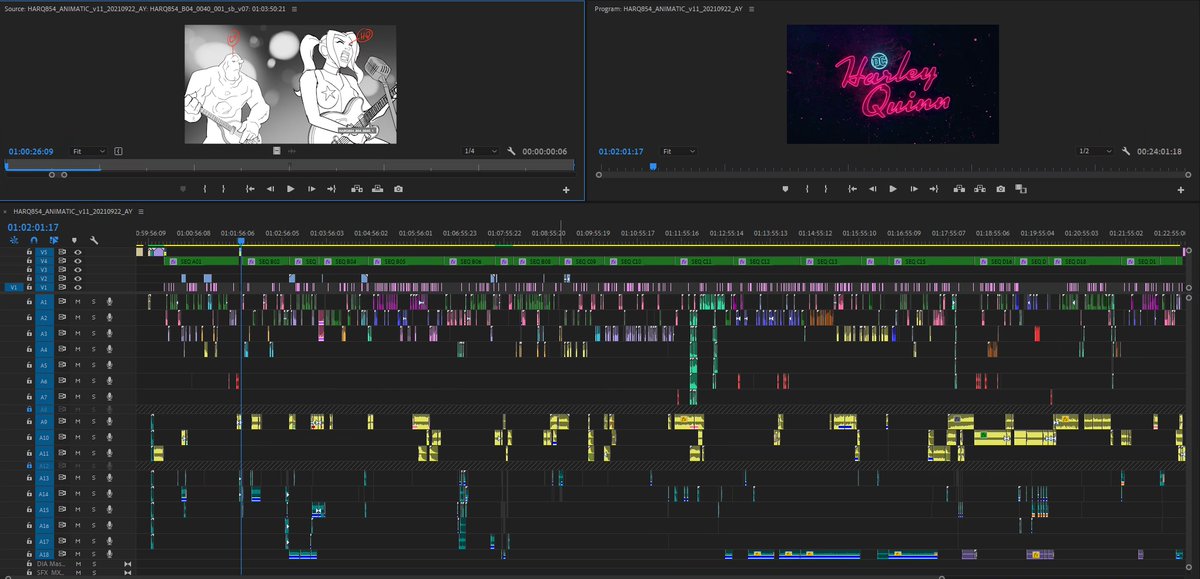This screenshot has width=1200, height=579.
Task: Click timeline ruler playhead handle
Action: point(241,240)
